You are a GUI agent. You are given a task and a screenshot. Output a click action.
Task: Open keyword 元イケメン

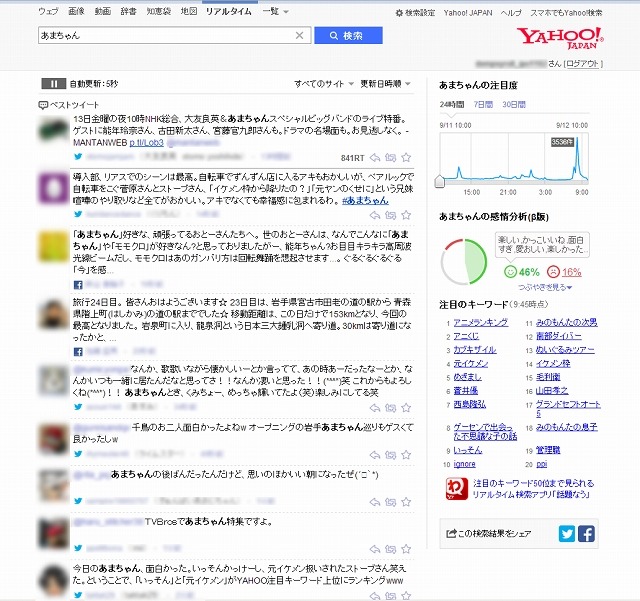pyautogui.click(x=471, y=363)
